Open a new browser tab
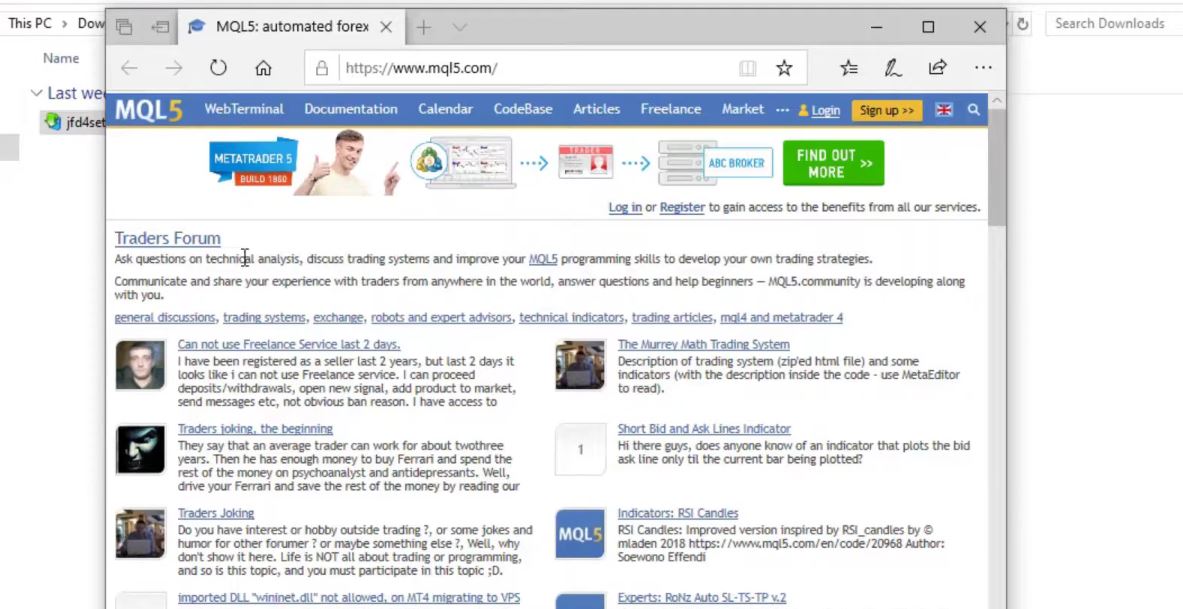 (x=423, y=27)
